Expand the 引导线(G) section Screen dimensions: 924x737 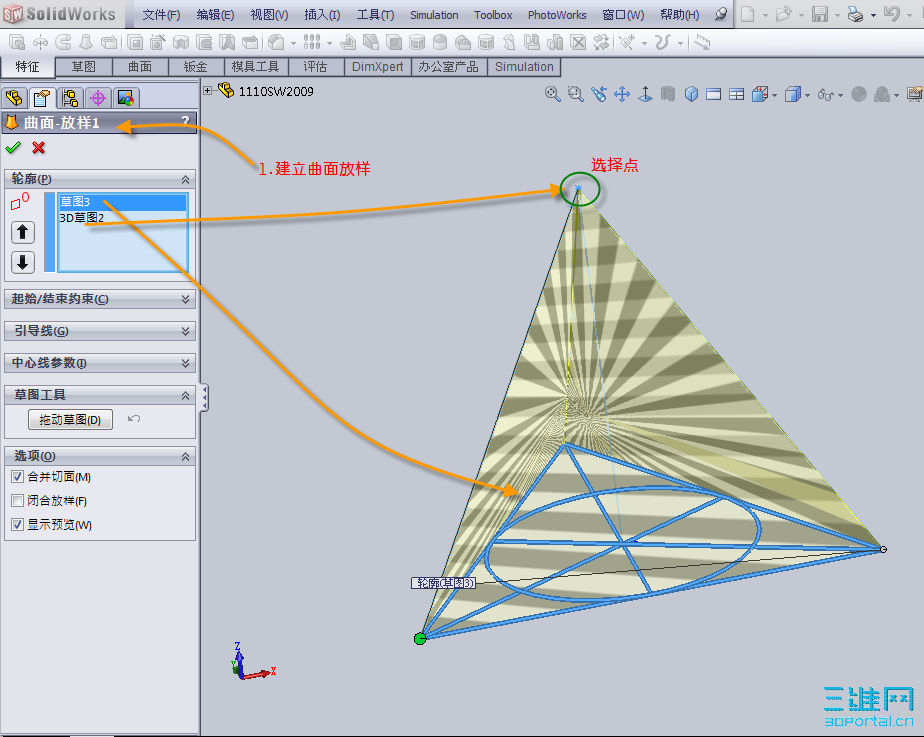186,331
